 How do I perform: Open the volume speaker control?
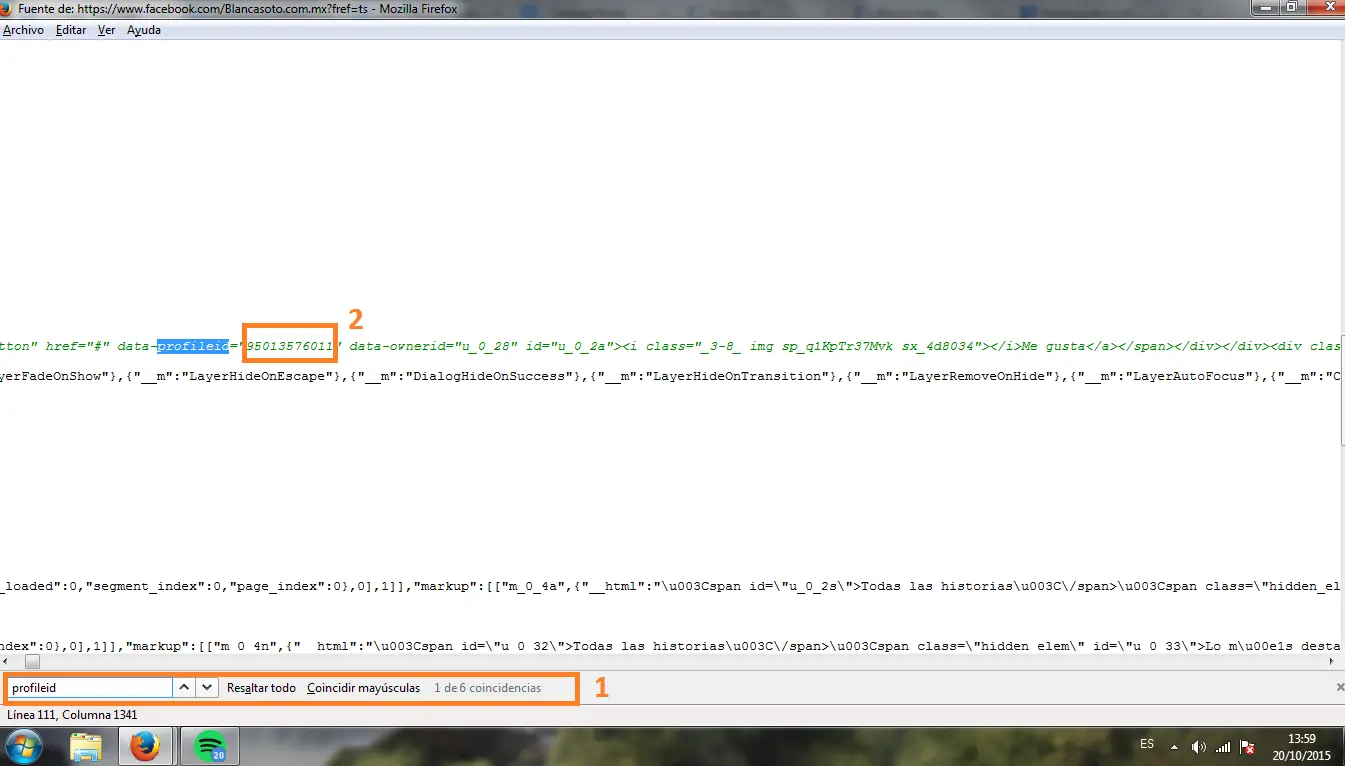tap(1199, 747)
